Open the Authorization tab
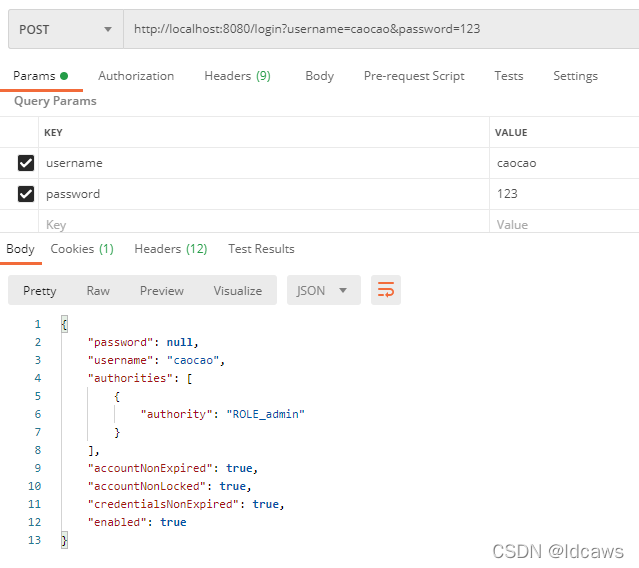This screenshot has width=639, height=568. point(136,76)
